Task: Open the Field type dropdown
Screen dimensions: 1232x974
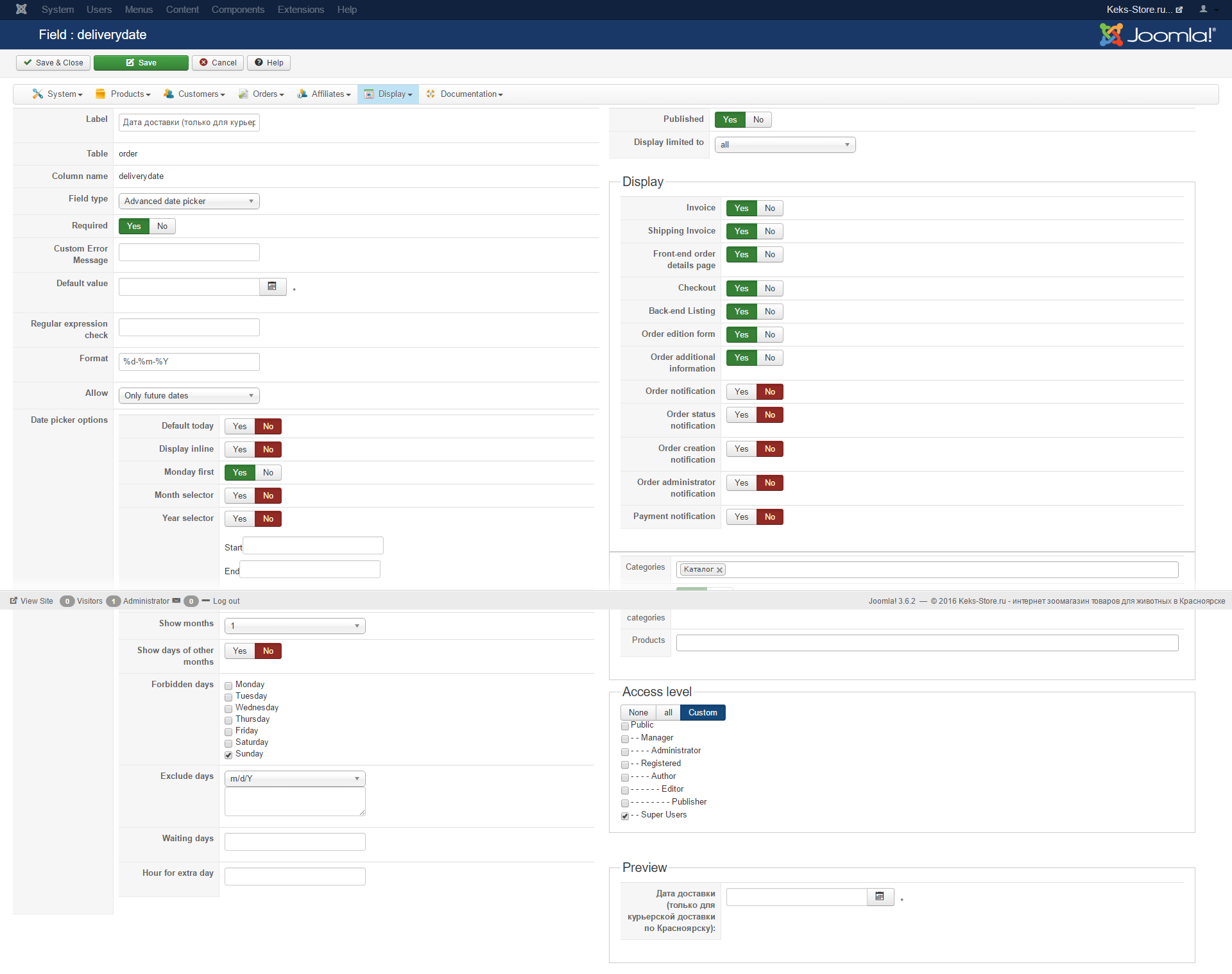Action: 189,201
